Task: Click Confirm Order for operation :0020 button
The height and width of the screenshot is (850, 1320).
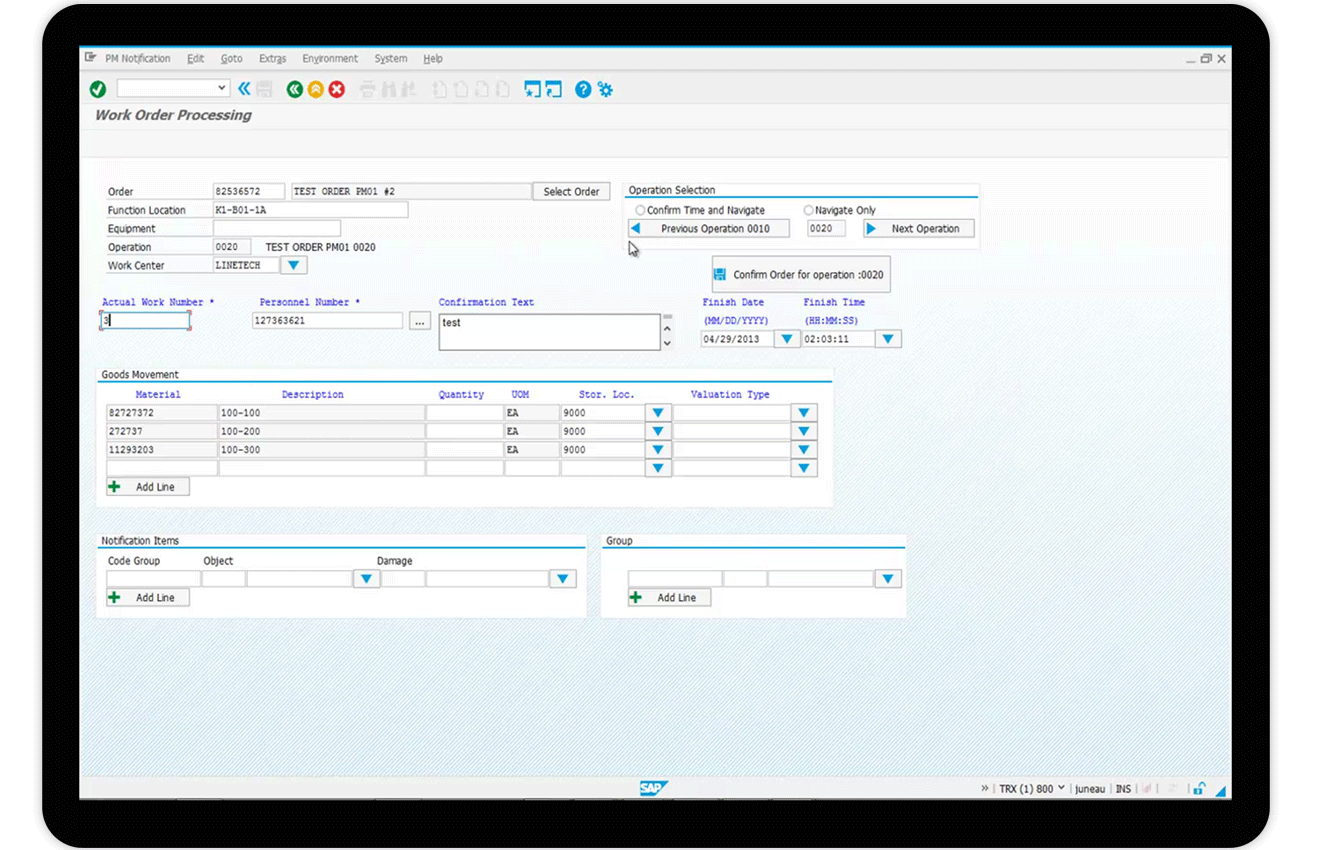Action: pos(800,275)
